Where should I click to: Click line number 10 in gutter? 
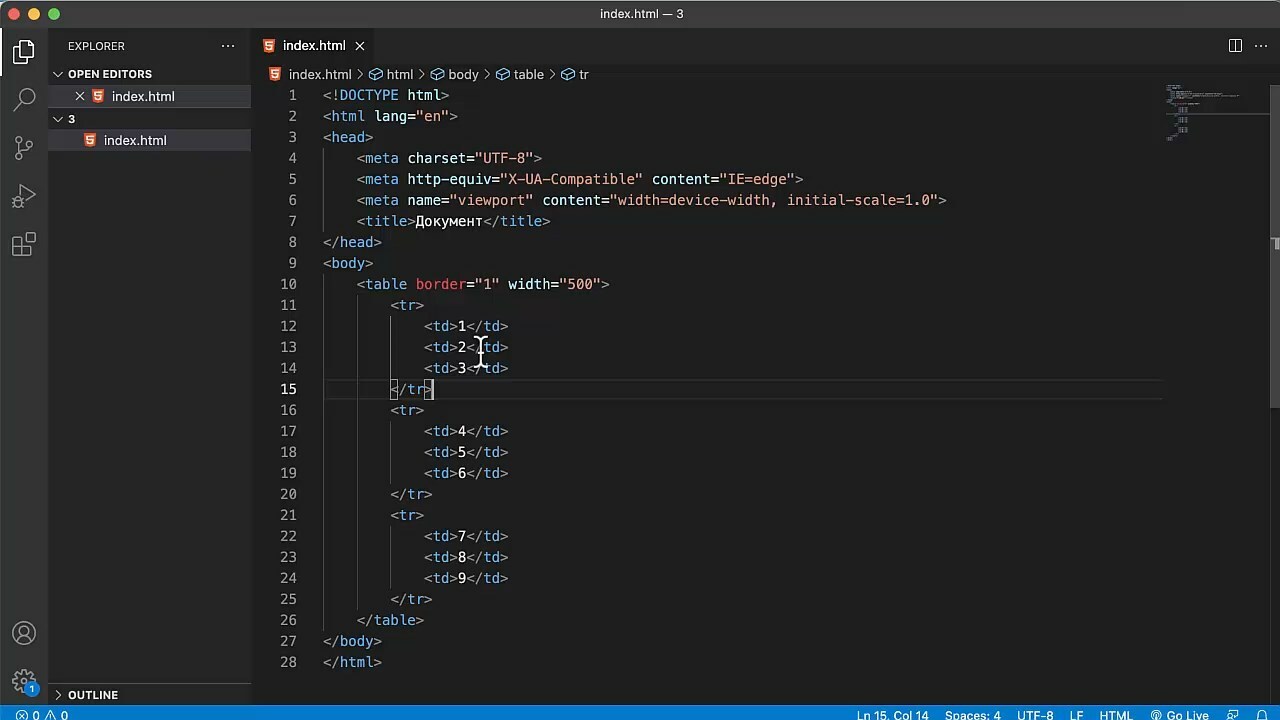coord(288,284)
